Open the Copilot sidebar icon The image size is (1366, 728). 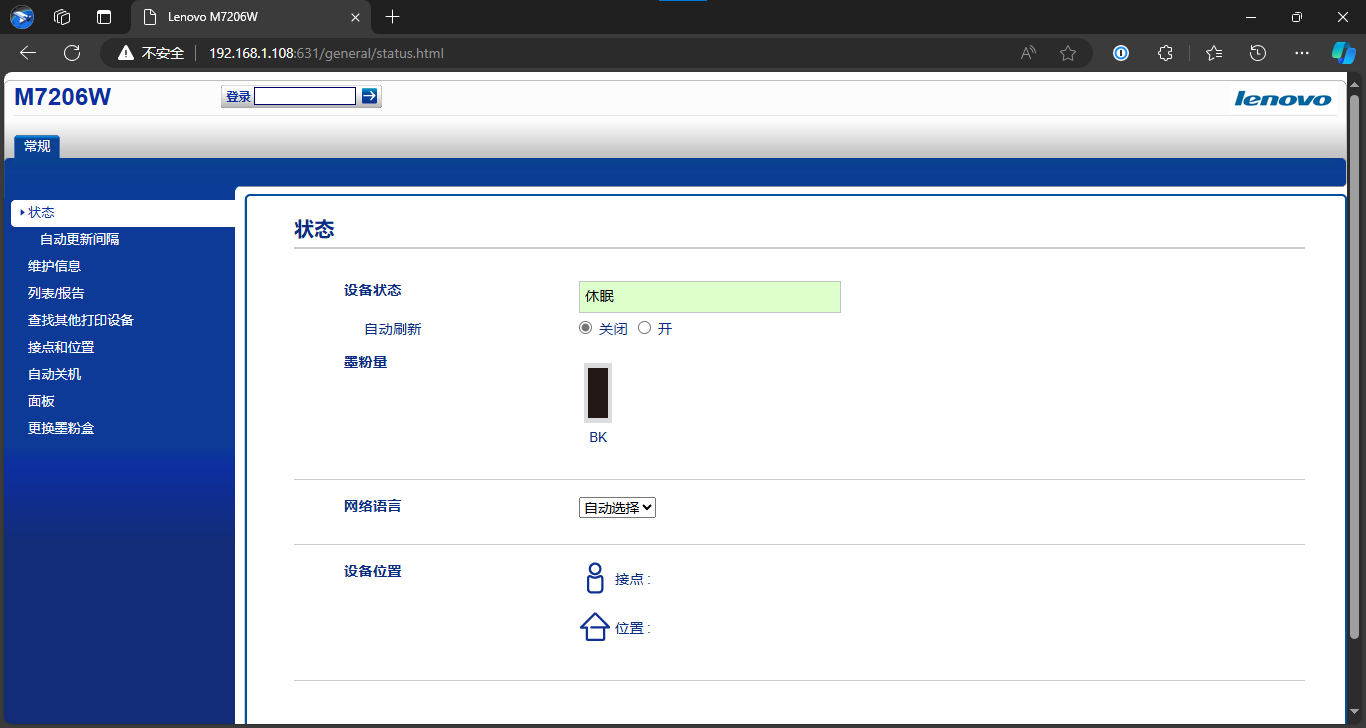[1343, 53]
